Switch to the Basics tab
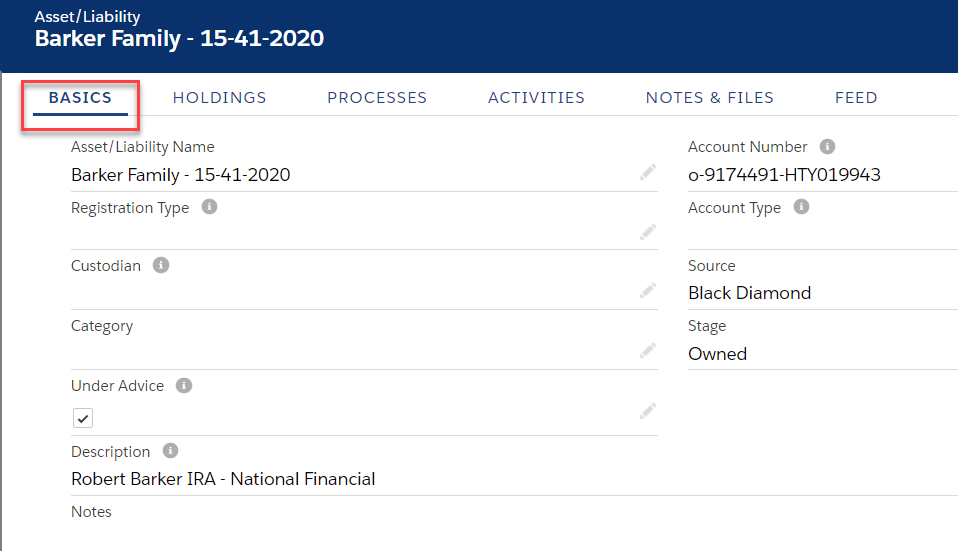This screenshot has height=551, width=958. click(x=80, y=98)
